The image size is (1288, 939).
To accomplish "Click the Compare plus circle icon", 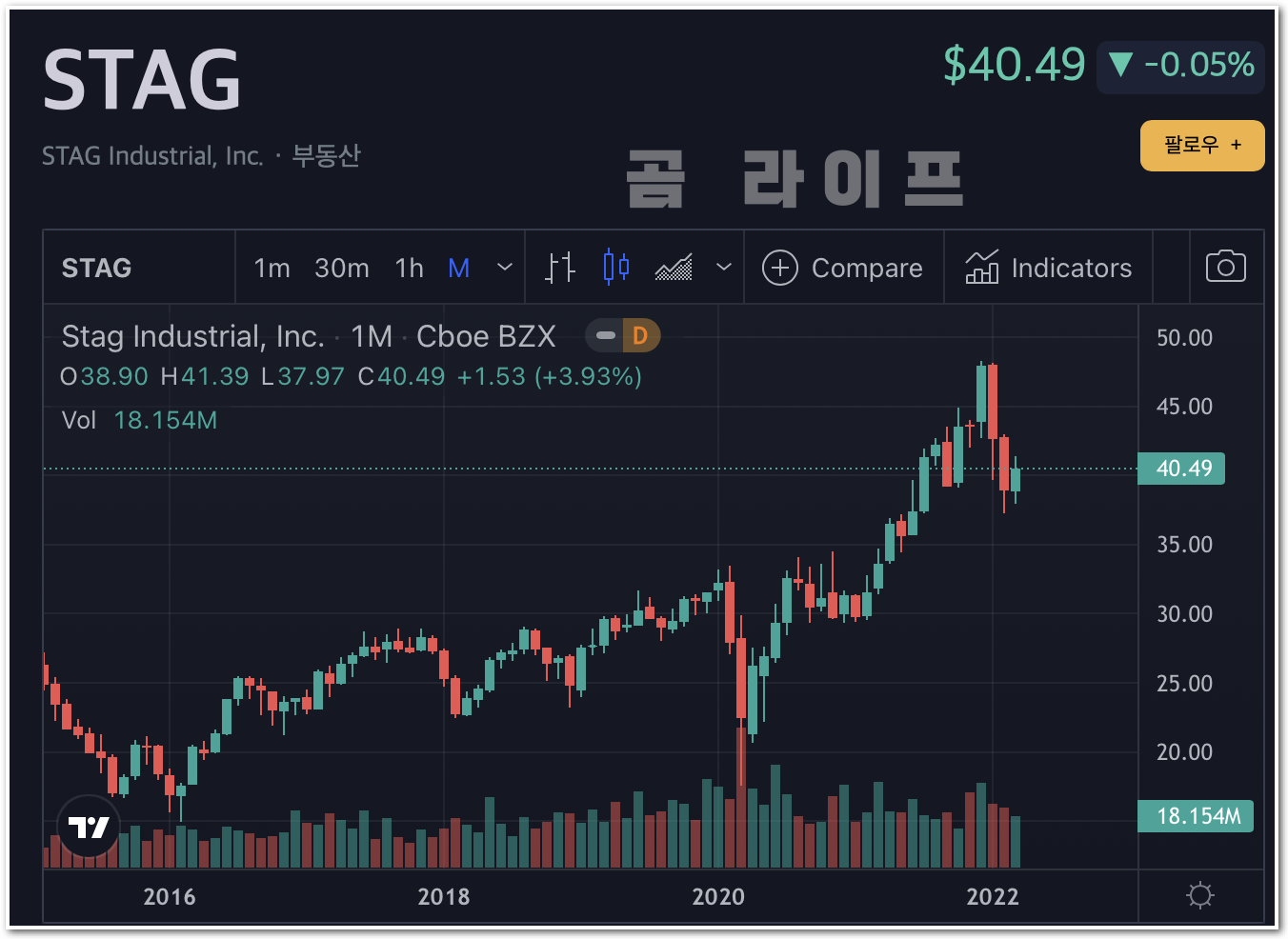I will pos(780,268).
